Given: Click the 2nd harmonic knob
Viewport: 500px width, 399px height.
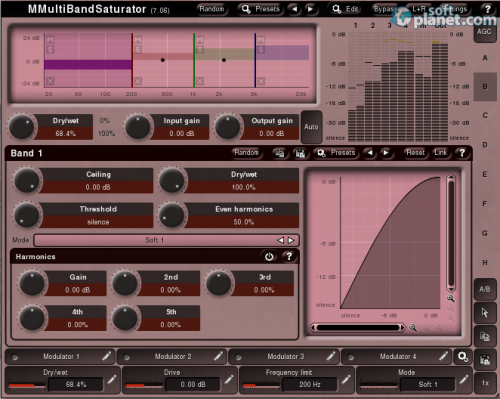Looking at the screenshot, I should pyautogui.click(x=125, y=284).
